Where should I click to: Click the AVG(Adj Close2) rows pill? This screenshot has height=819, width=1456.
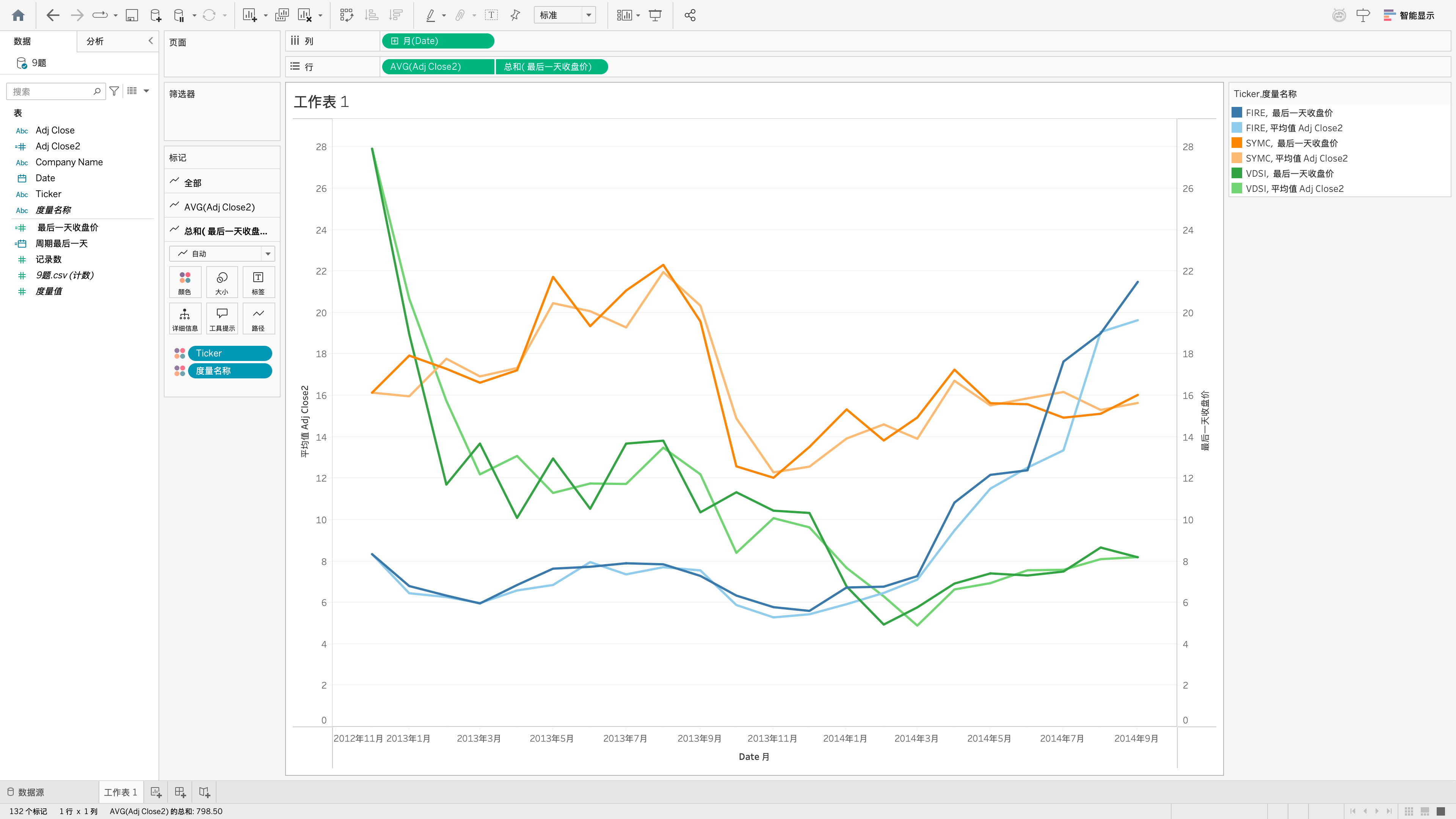438,67
